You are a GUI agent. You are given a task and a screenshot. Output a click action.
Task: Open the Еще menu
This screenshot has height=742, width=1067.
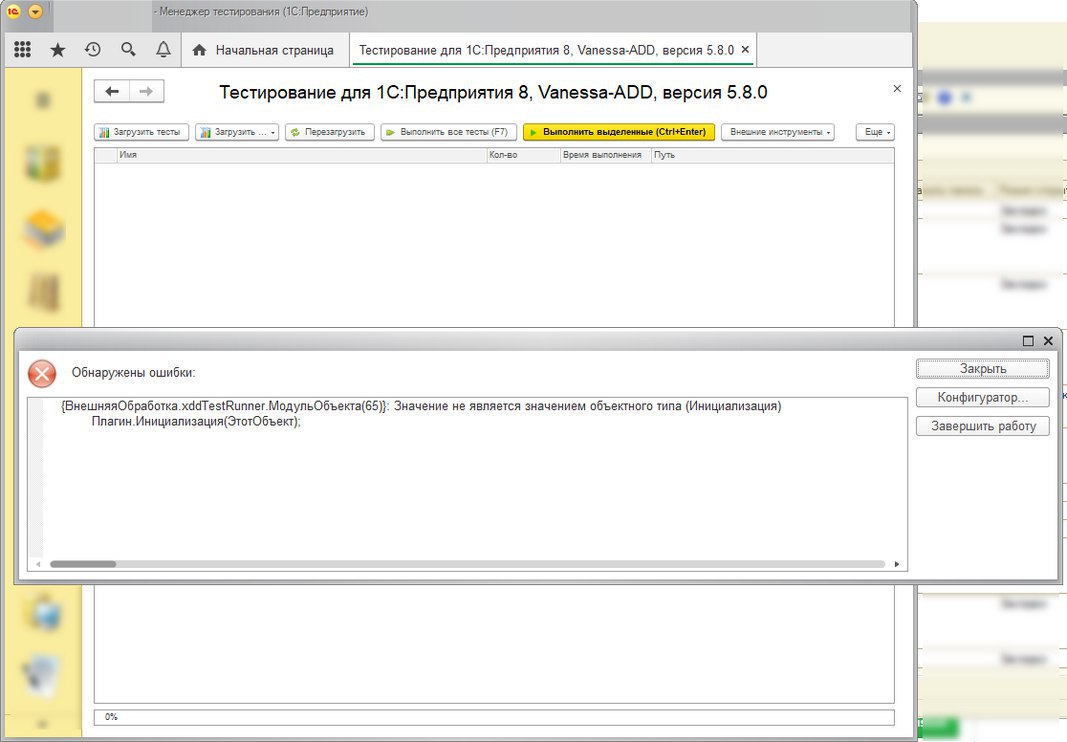tap(875, 132)
